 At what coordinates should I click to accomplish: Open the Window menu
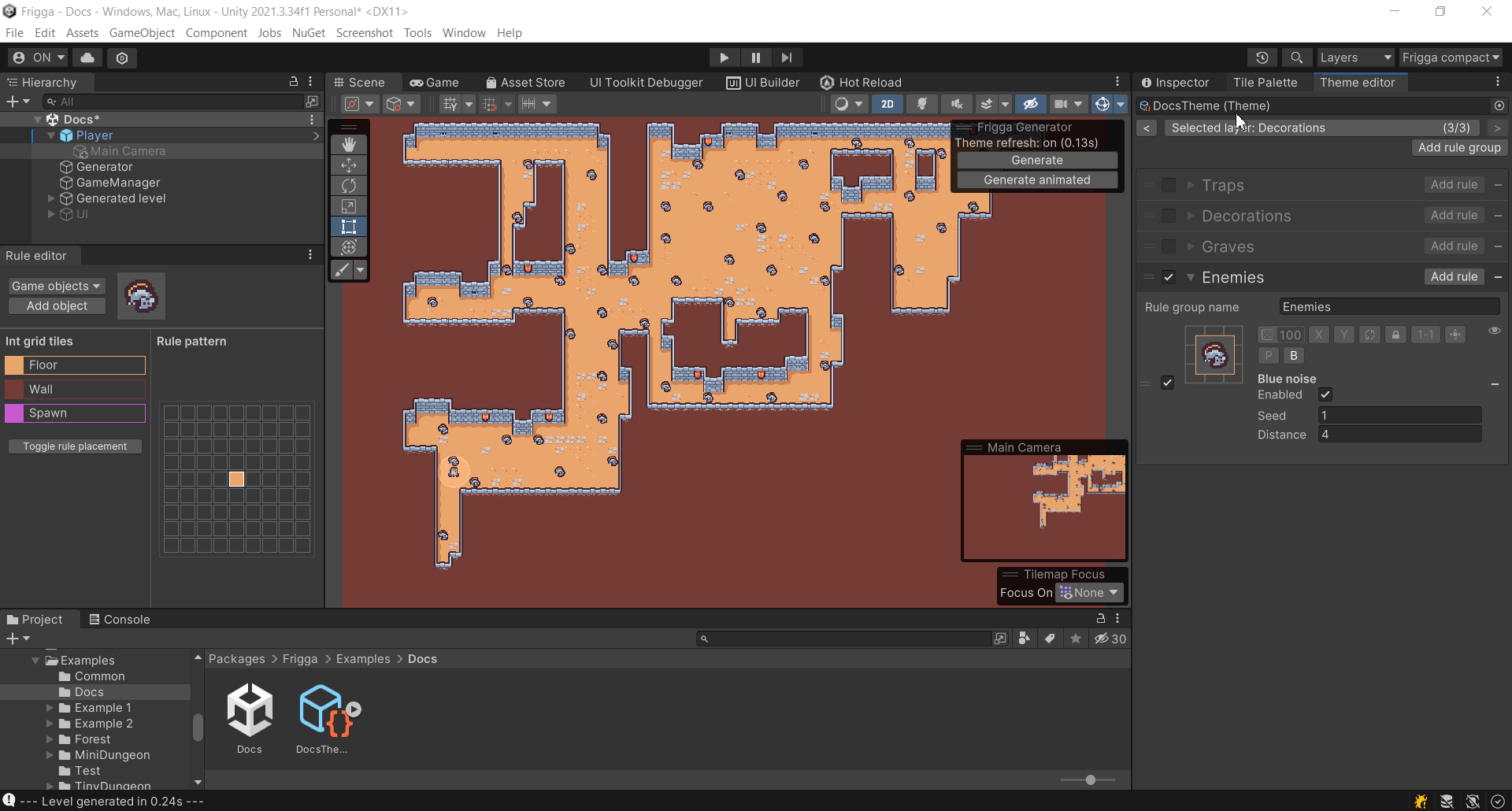coord(464,32)
